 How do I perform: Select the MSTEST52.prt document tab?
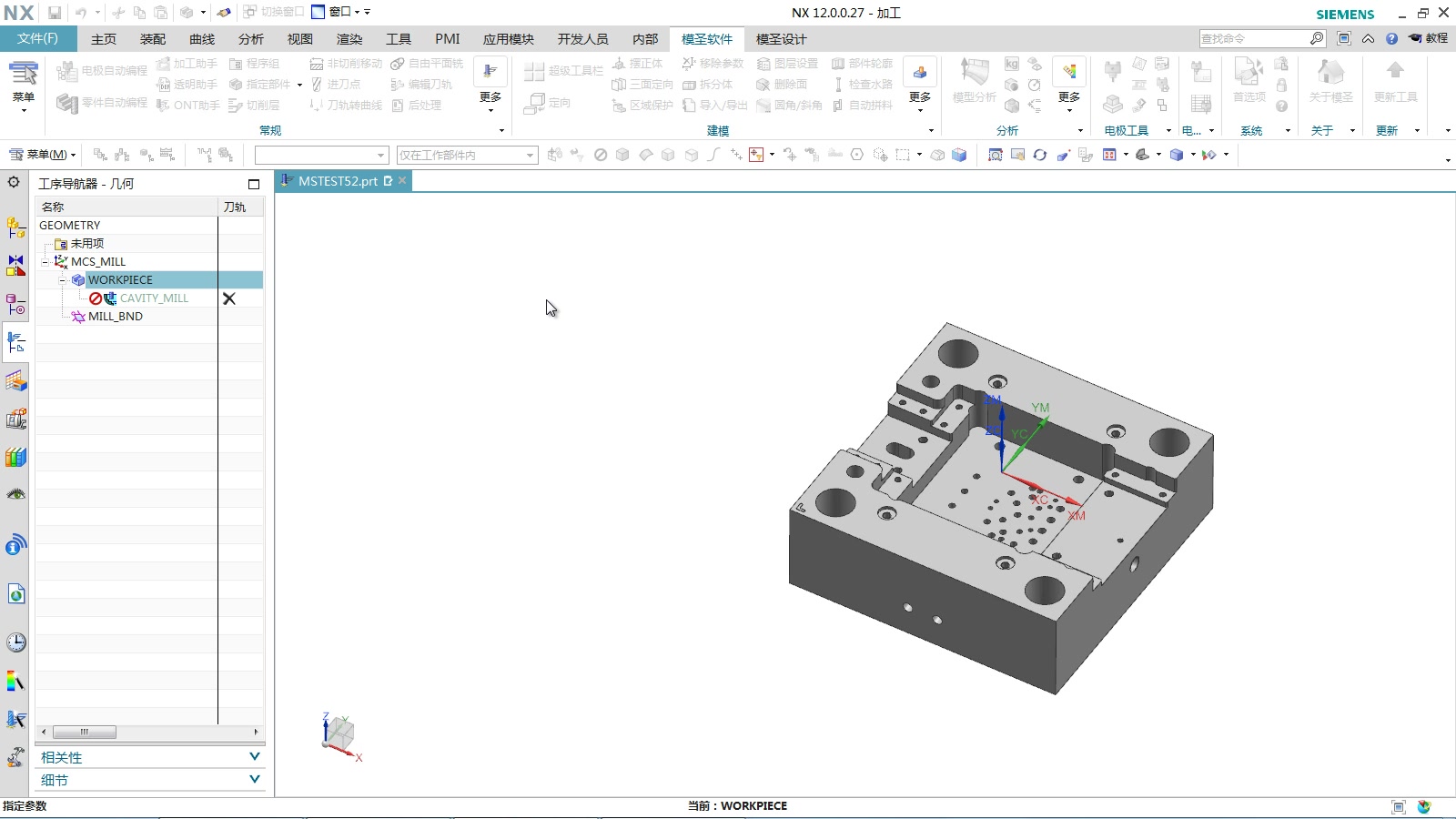[x=343, y=181]
